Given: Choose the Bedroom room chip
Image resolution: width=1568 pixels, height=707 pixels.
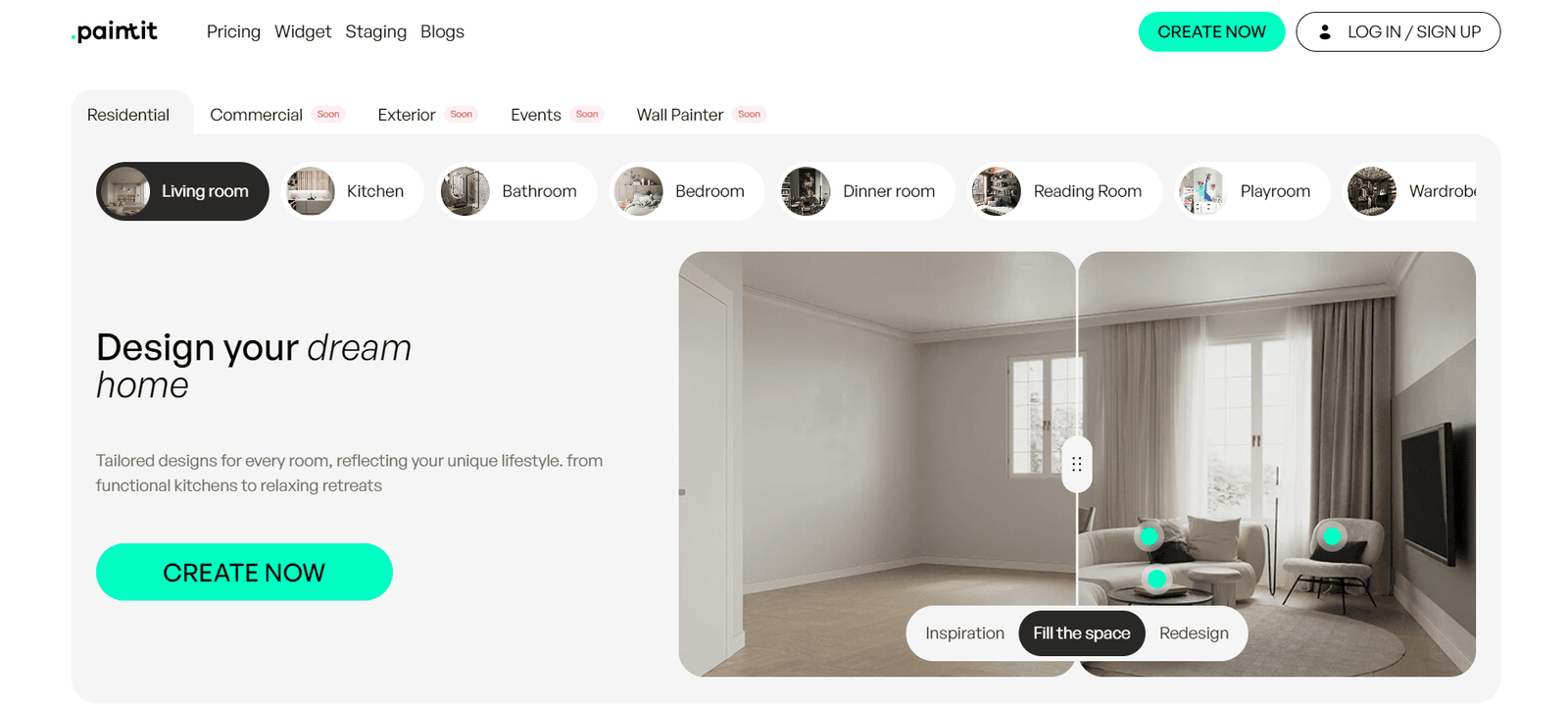Looking at the screenshot, I should pyautogui.click(x=687, y=191).
